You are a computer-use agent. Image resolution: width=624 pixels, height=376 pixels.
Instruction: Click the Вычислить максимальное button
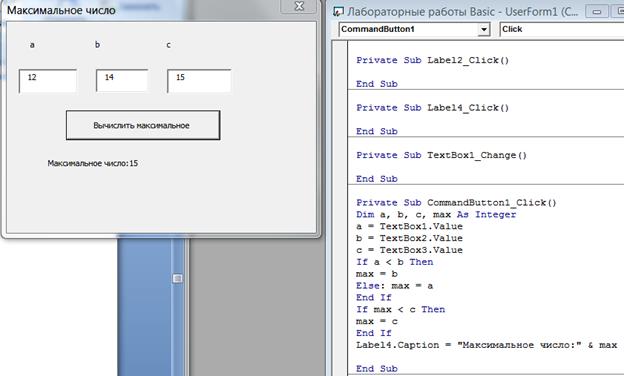143,125
